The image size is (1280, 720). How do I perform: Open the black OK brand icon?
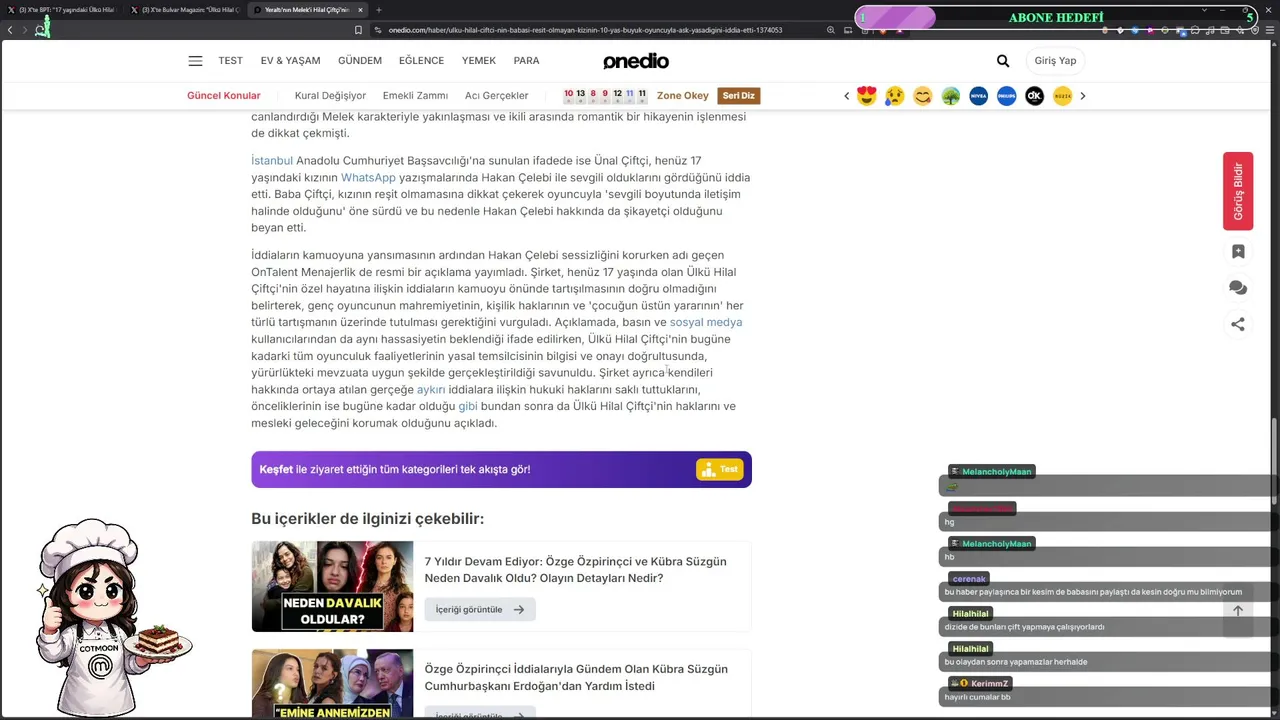[1035, 96]
